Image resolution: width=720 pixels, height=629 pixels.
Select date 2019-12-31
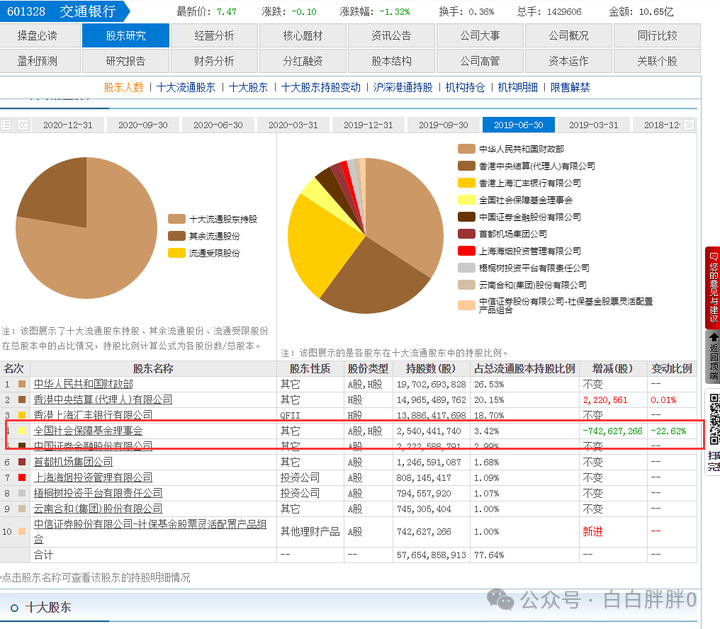pos(368,125)
